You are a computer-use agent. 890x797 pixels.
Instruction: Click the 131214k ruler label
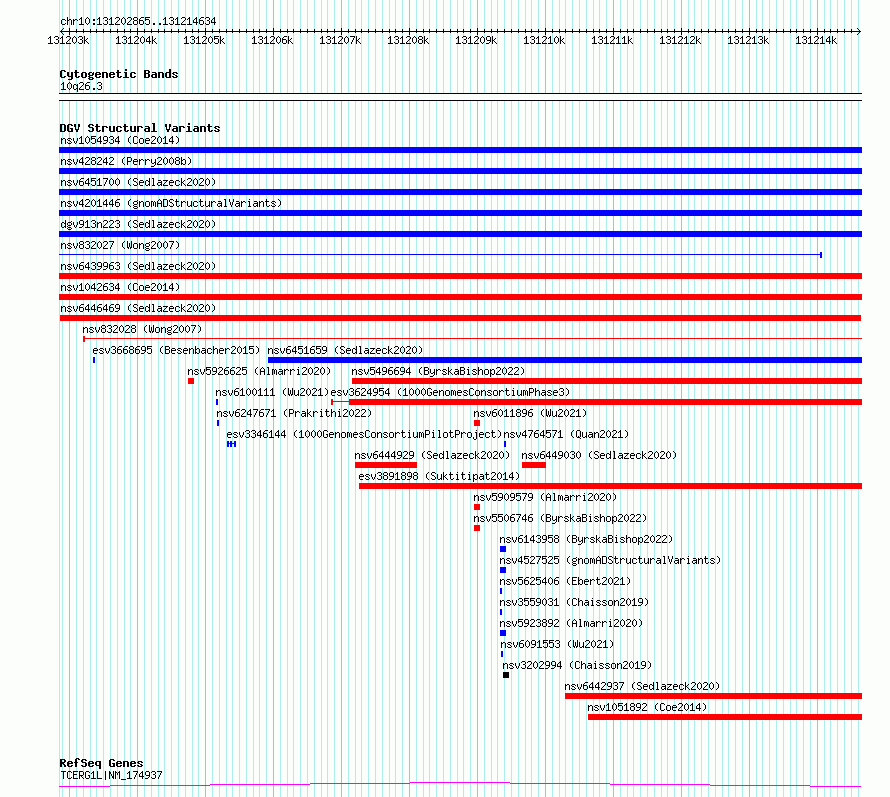(816, 40)
